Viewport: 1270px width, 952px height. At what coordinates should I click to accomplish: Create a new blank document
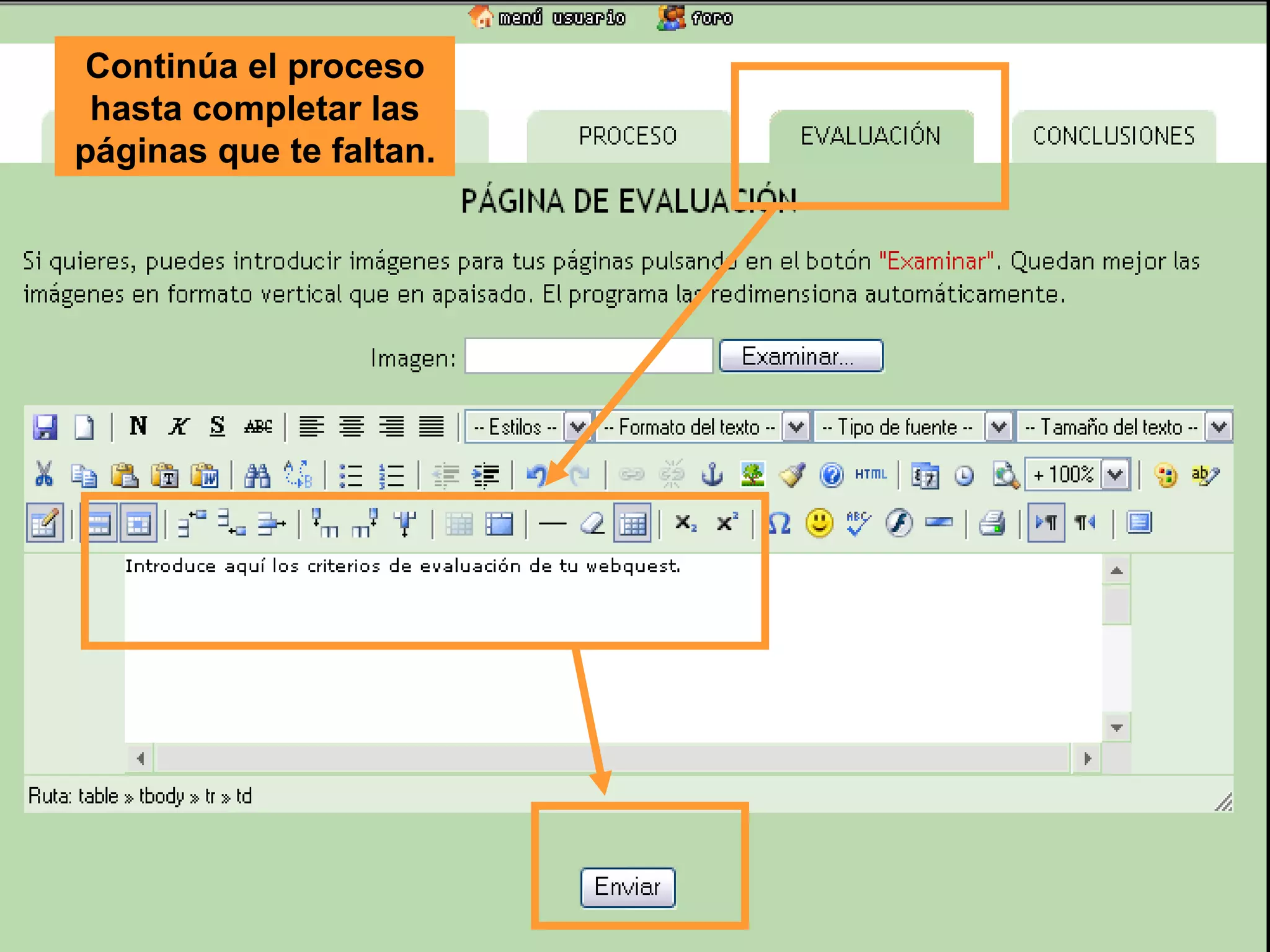tap(84, 427)
